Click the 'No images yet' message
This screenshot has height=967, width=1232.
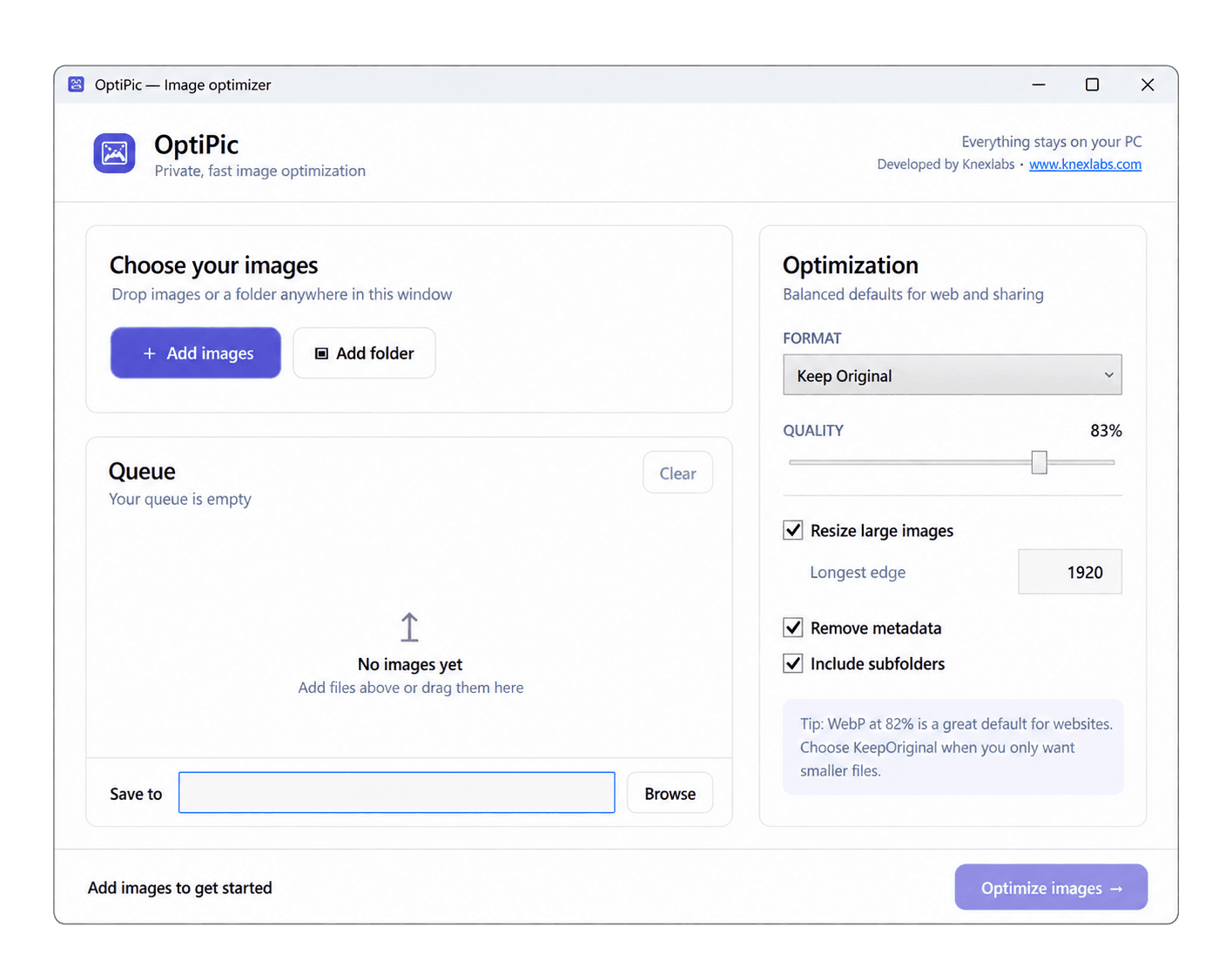pyautogui.click(x=410, y=664)
